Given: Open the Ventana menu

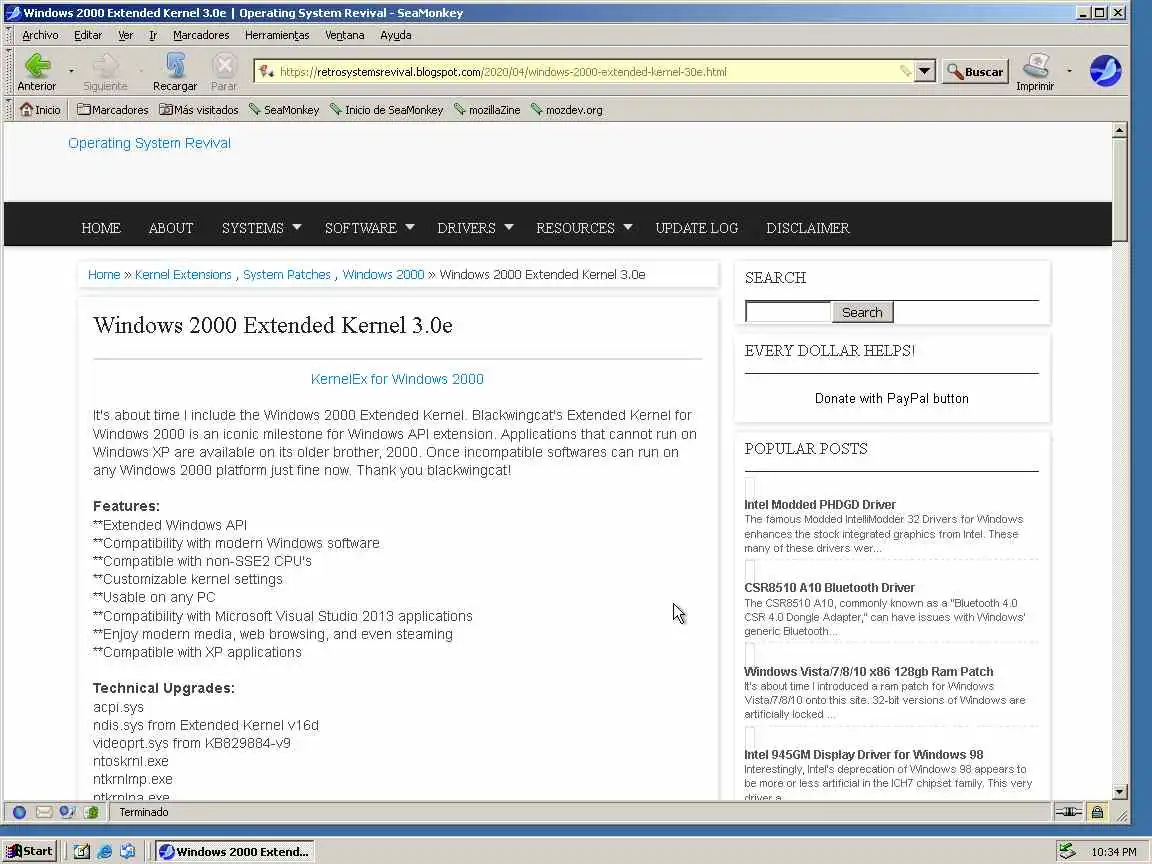Looking at the screenshot, I should pyautogui.click(x=345, y=35).
